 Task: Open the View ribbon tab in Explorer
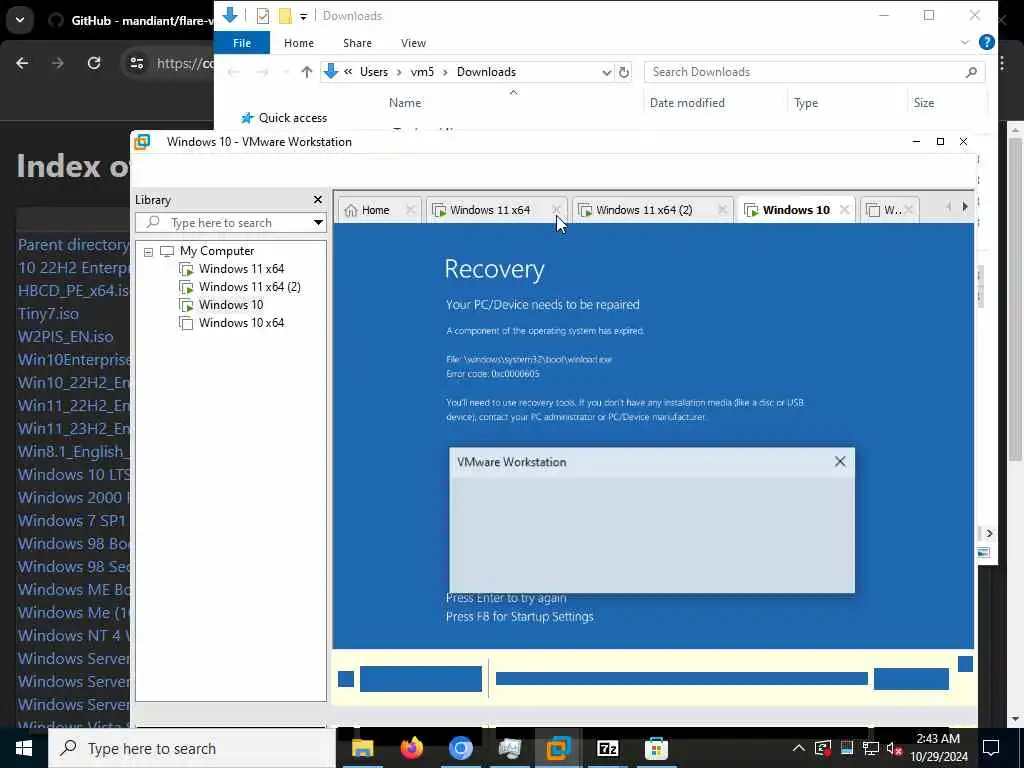click(413, 43)
